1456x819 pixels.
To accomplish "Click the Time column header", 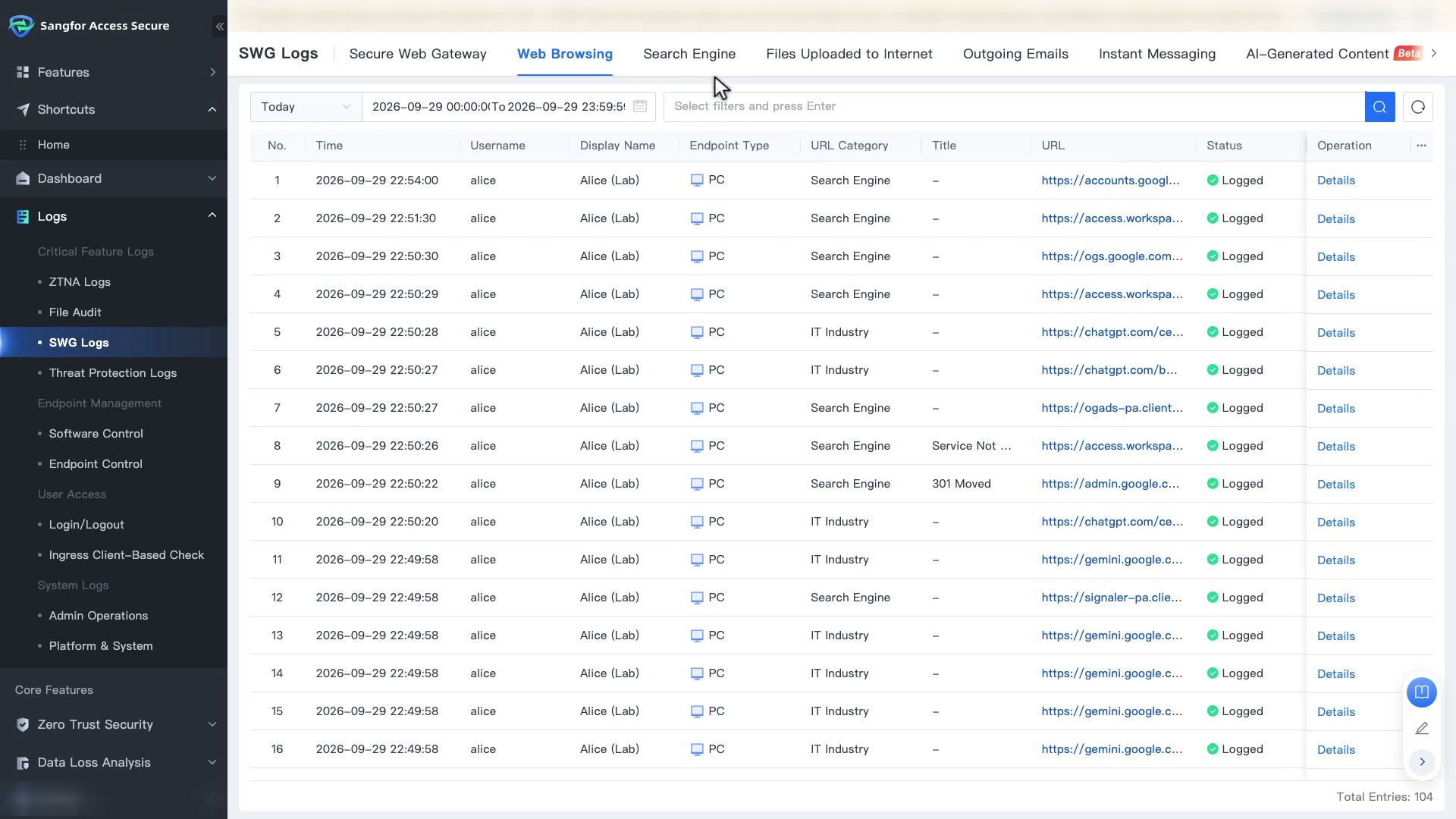I will coord(329,146).
